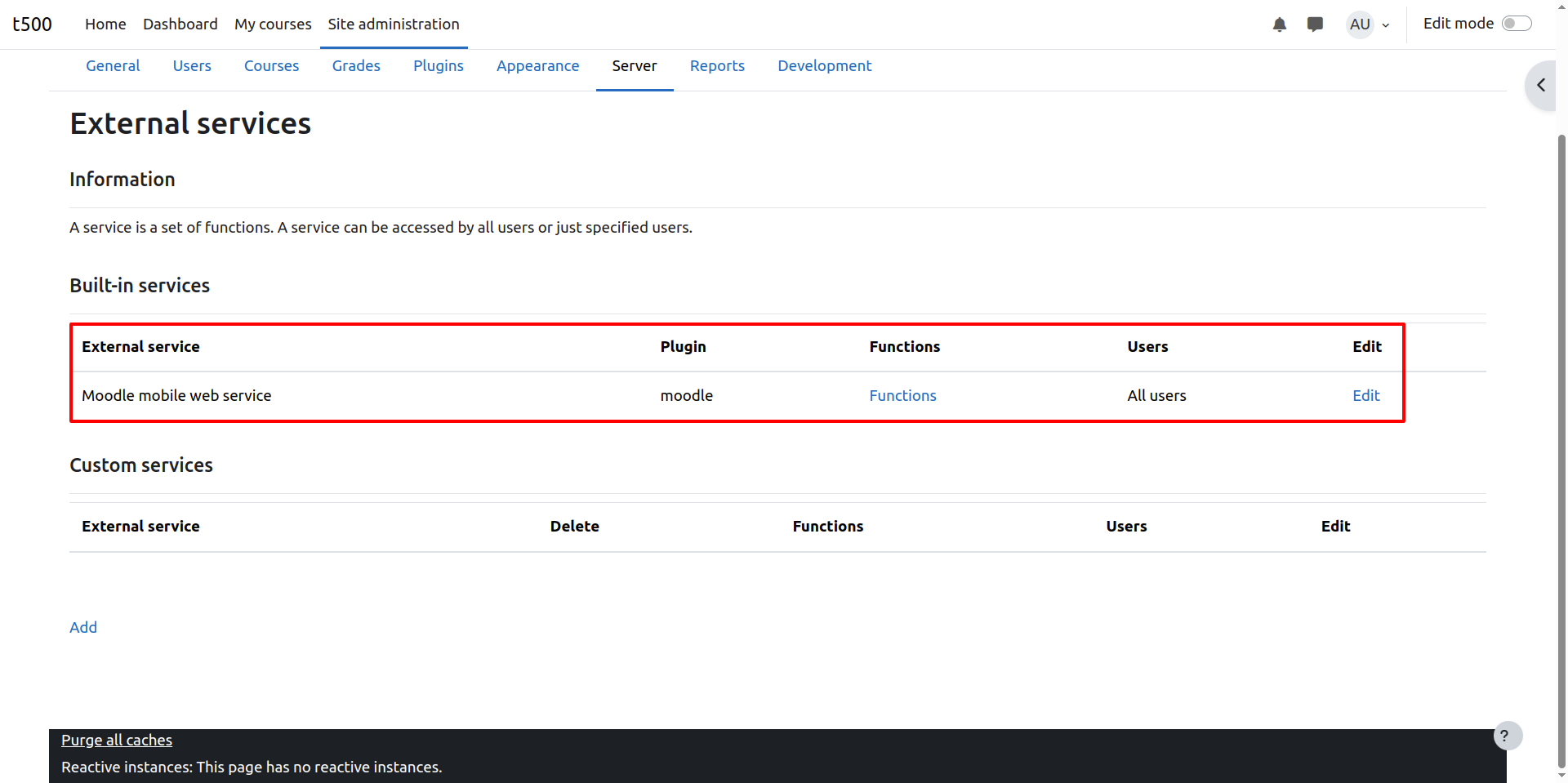Click the External services page heading
Screen dimensions: 1568x783
click(x=190, y=123)
